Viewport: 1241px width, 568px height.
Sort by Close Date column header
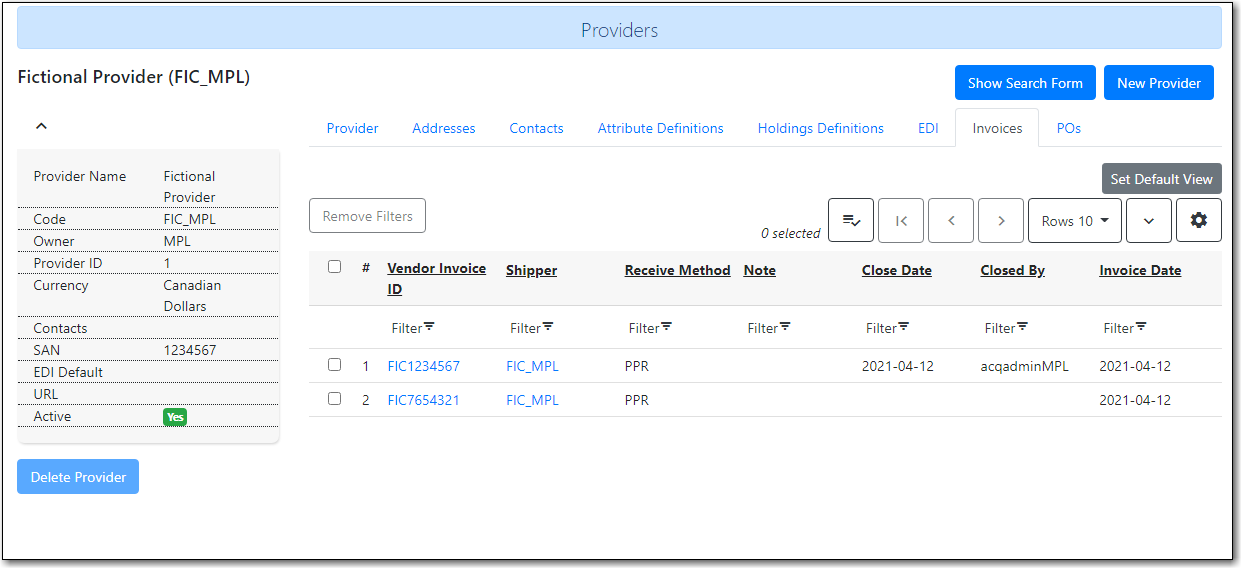point(897,270)
